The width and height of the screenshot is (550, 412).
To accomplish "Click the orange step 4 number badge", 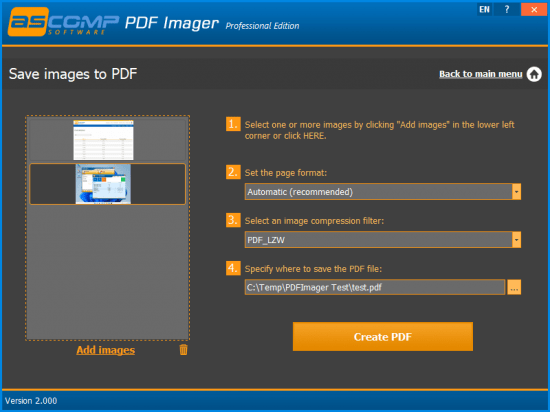I will [233, 268].
